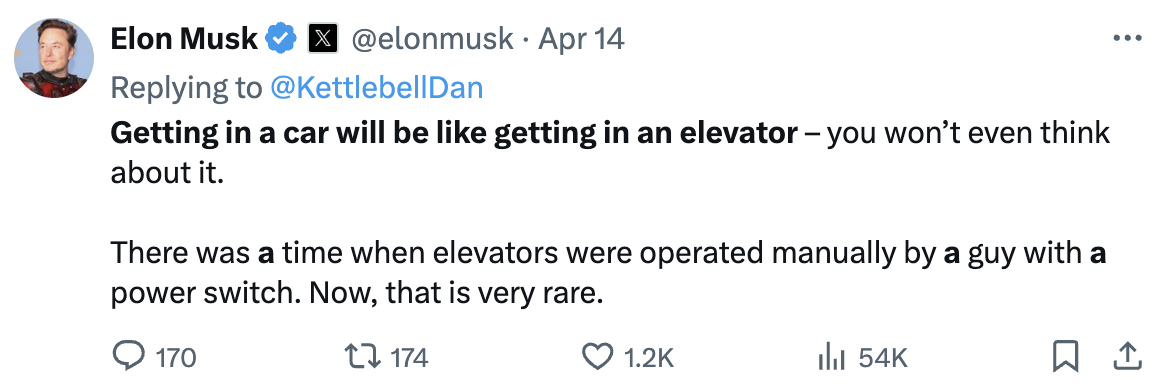This screenshot has width=1166, height=392.
Task: Click the 1.2K likes count
Action: click(649, 359)
